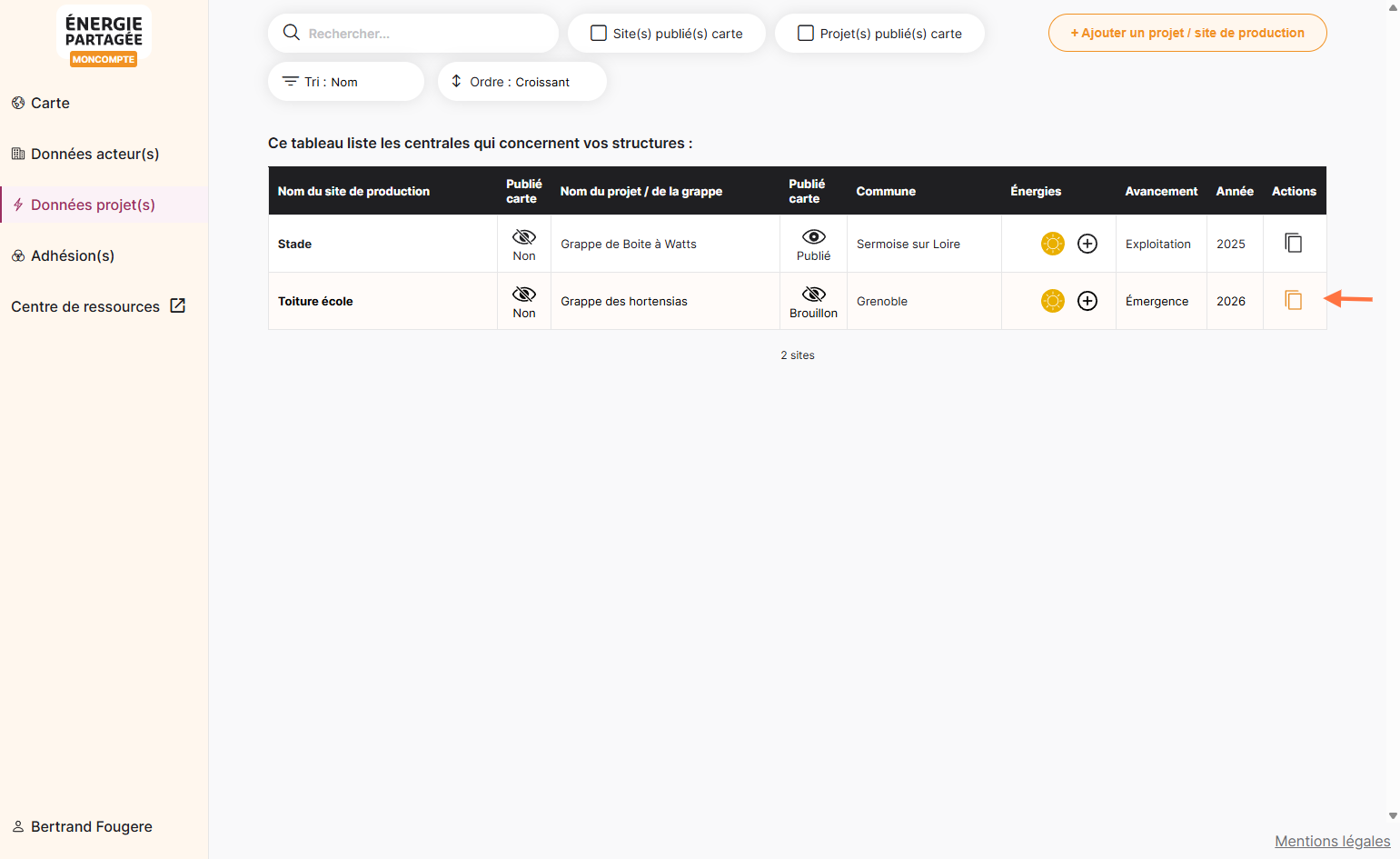Click the building icon next to Données acteur(s)

click(18, 154)
